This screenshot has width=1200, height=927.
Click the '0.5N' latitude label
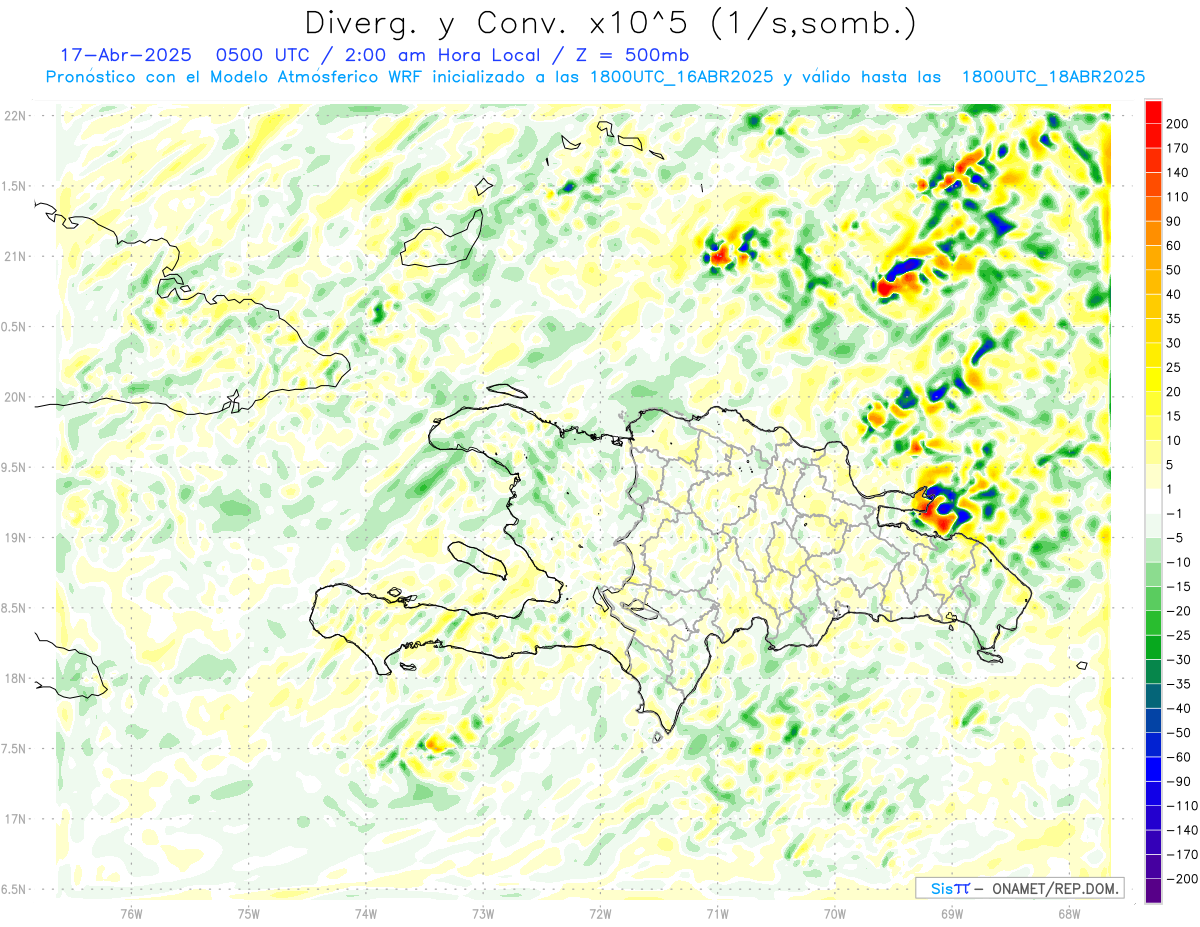point(13,327)
